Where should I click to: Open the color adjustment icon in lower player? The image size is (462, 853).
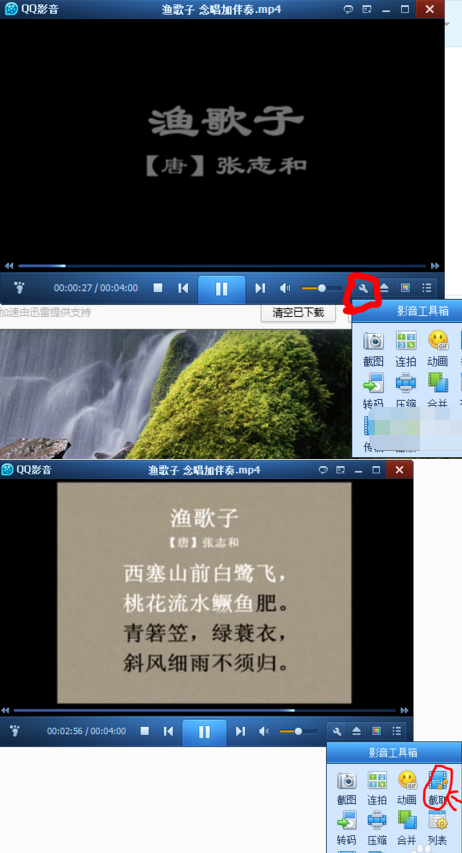[376, 731]
